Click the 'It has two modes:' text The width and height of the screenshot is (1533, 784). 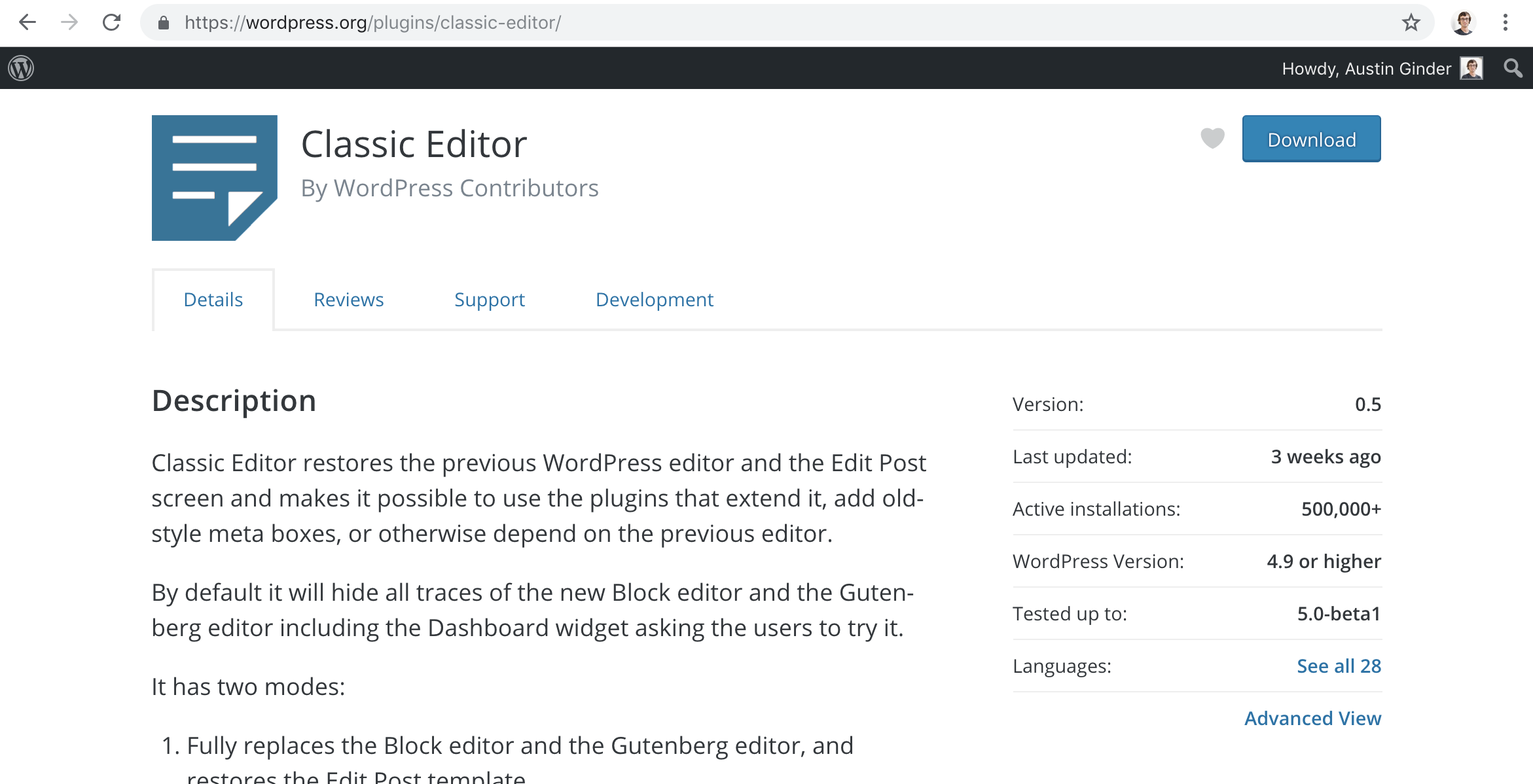(x=249, y=687)
